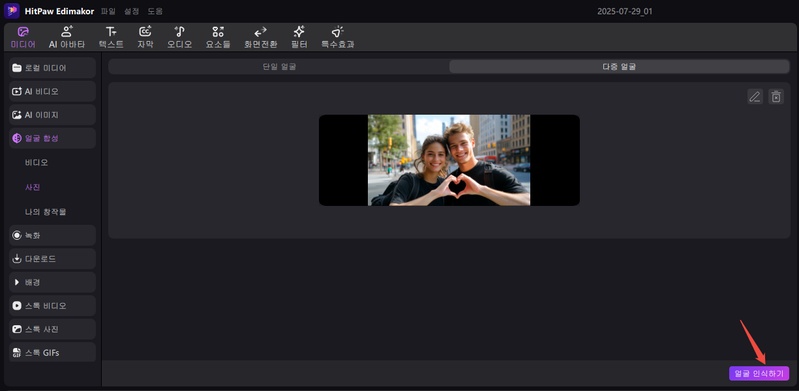The image size is (799, 391).
Task: Open the 미디어 toolbar section
Action: 23,38
